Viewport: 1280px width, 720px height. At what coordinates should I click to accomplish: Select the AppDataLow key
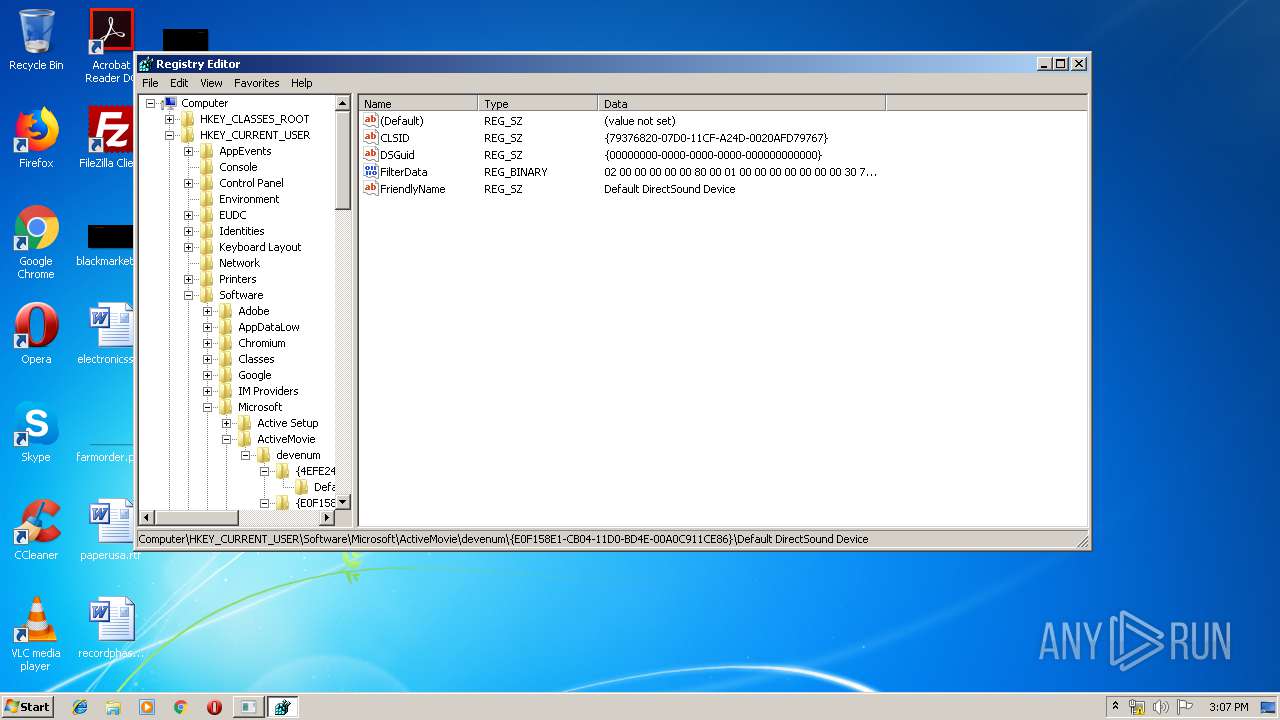tap(269, 327)
